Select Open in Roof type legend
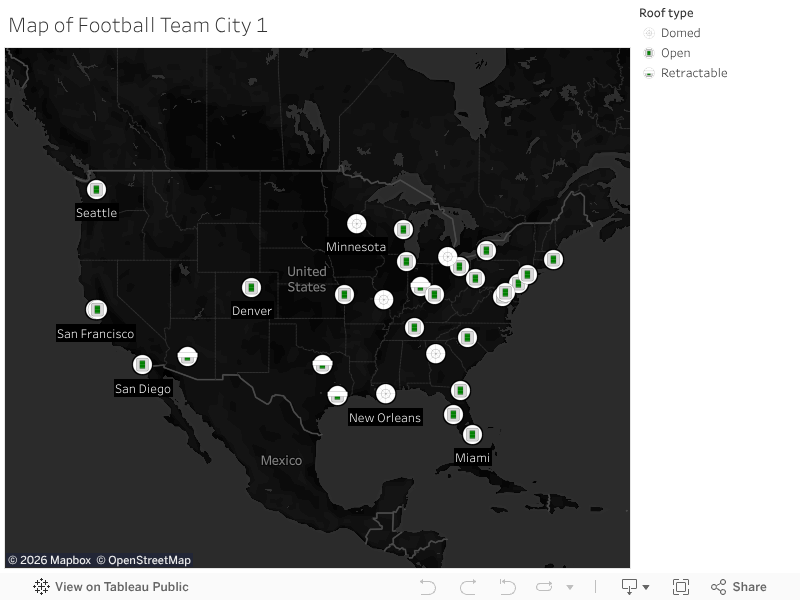This screenshot has height=600, width=800. point(675,53)
